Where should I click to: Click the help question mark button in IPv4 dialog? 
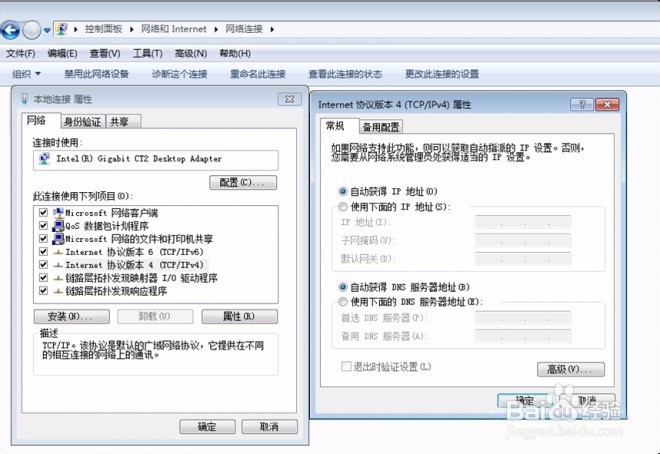point(582,104)
